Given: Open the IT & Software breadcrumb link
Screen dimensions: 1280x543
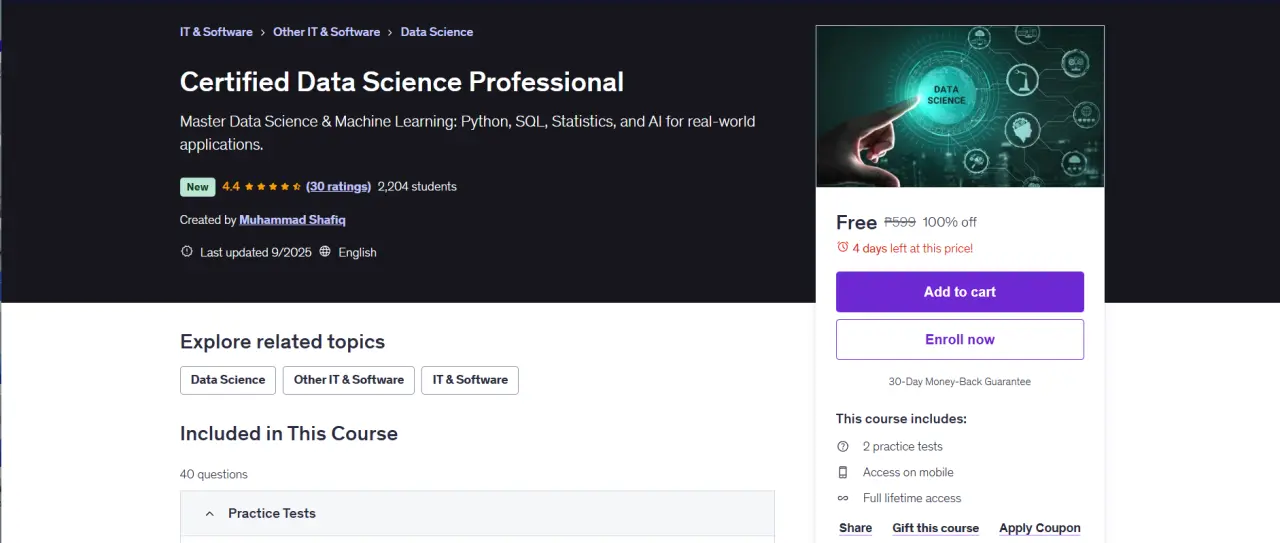Looking at the screenshot, I should coord(216,32).
